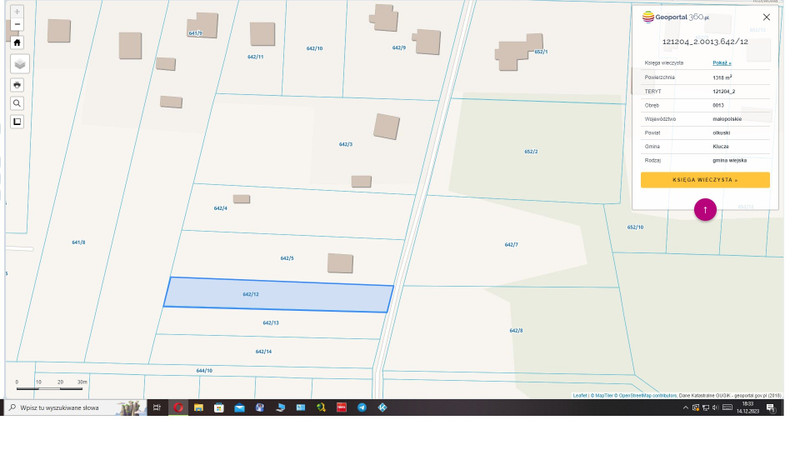Collapse panel with magenta arrow-up button
The height and width of the screenshot is (450, 800).
[705, 210]
